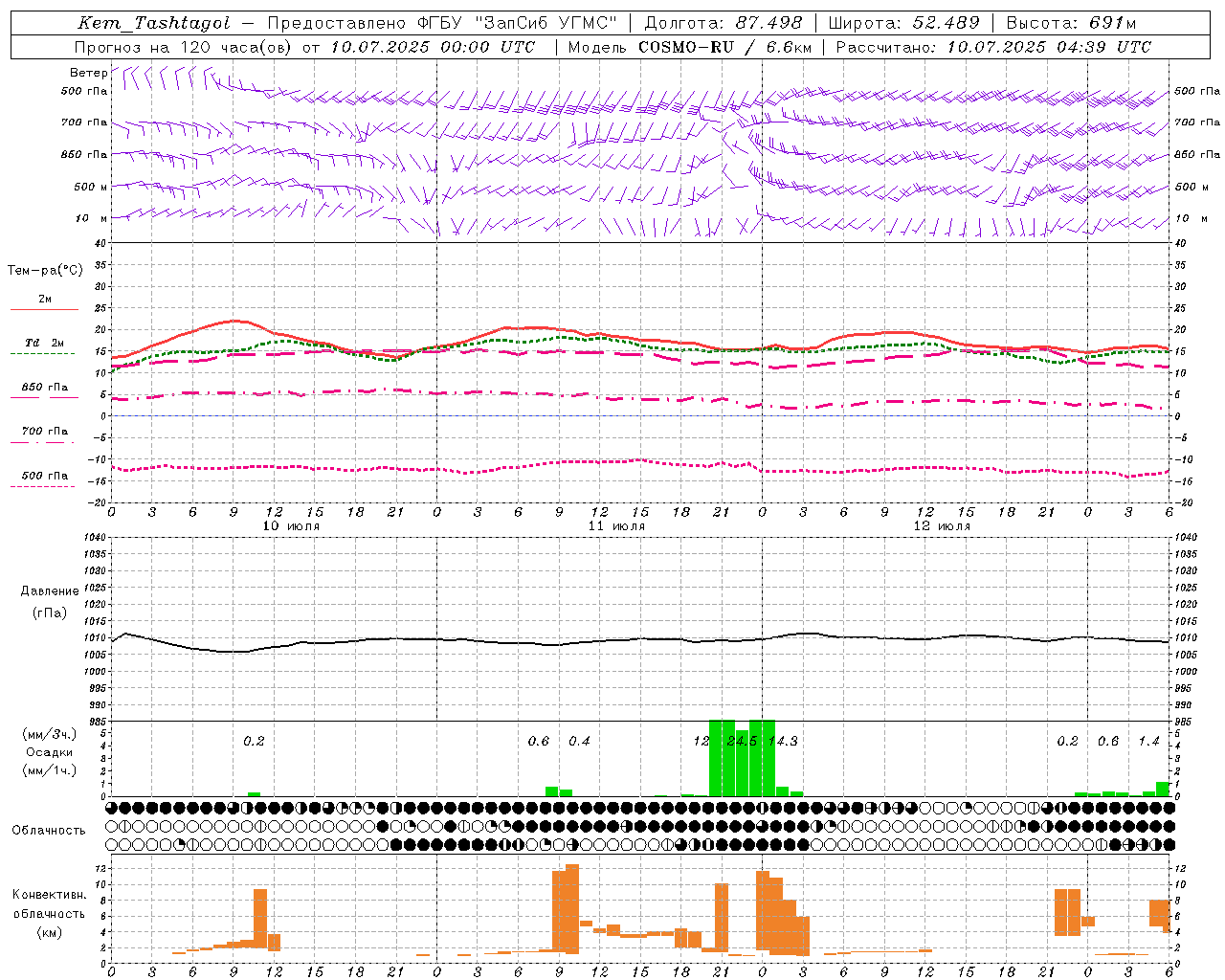The height and width of the screenshot is (980, 1225).
Task: Click the date label 12 июля
Action: pyautogui.click(x=942, y=526)
